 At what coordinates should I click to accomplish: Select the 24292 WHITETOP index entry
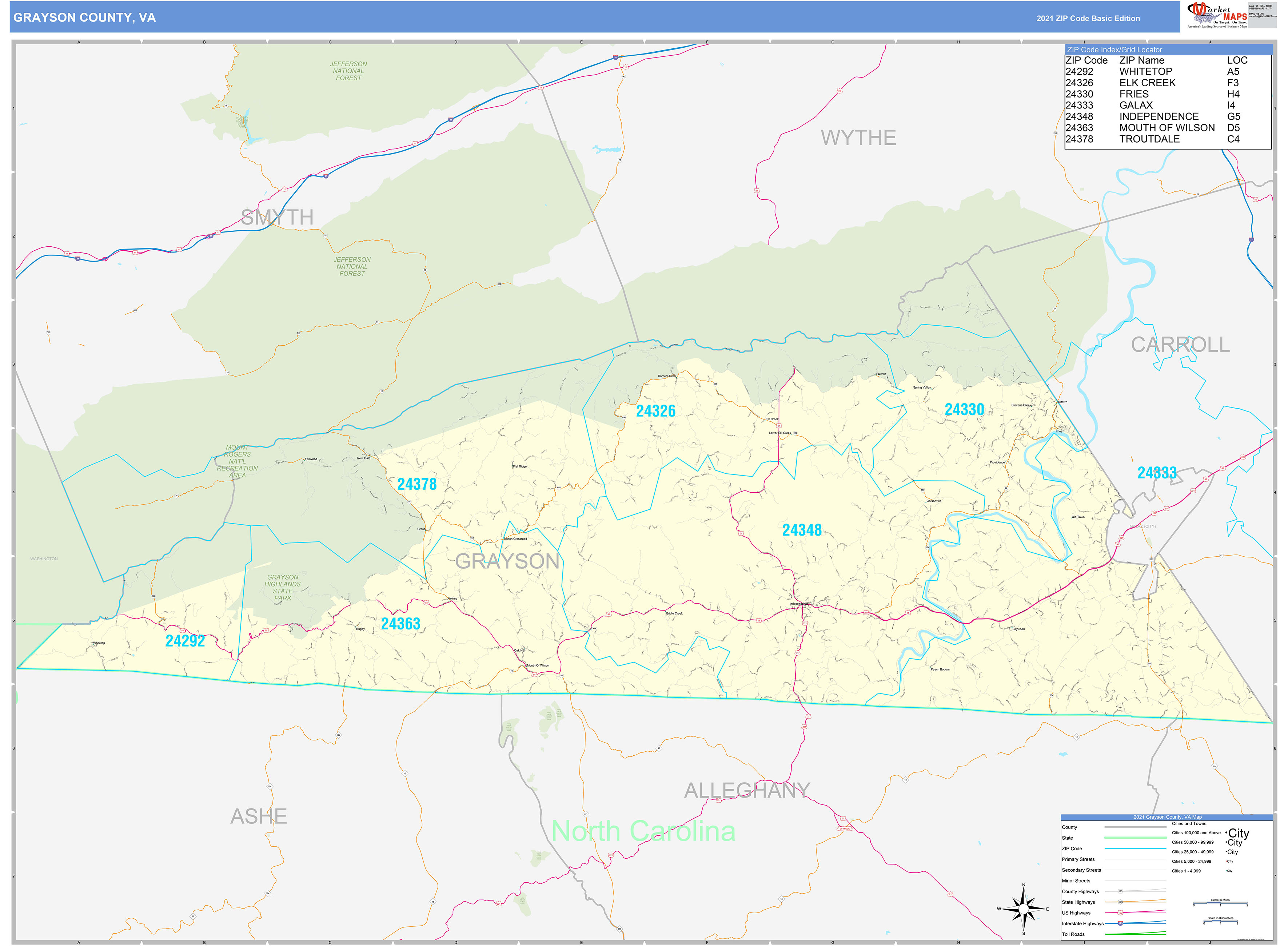point(1144,71)
